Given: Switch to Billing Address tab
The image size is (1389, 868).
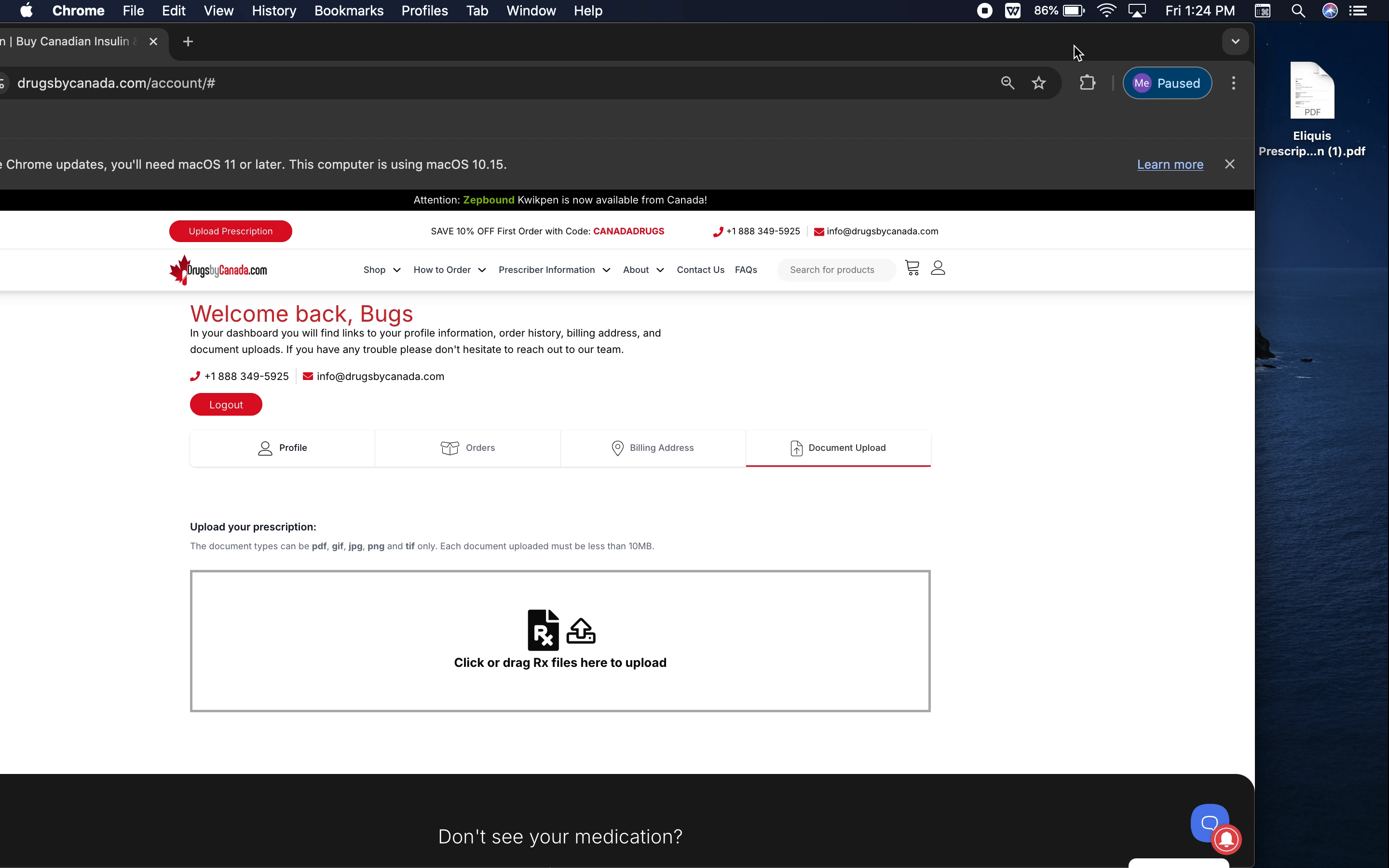Looking at the screenshot, I should (x=653, y=448).
